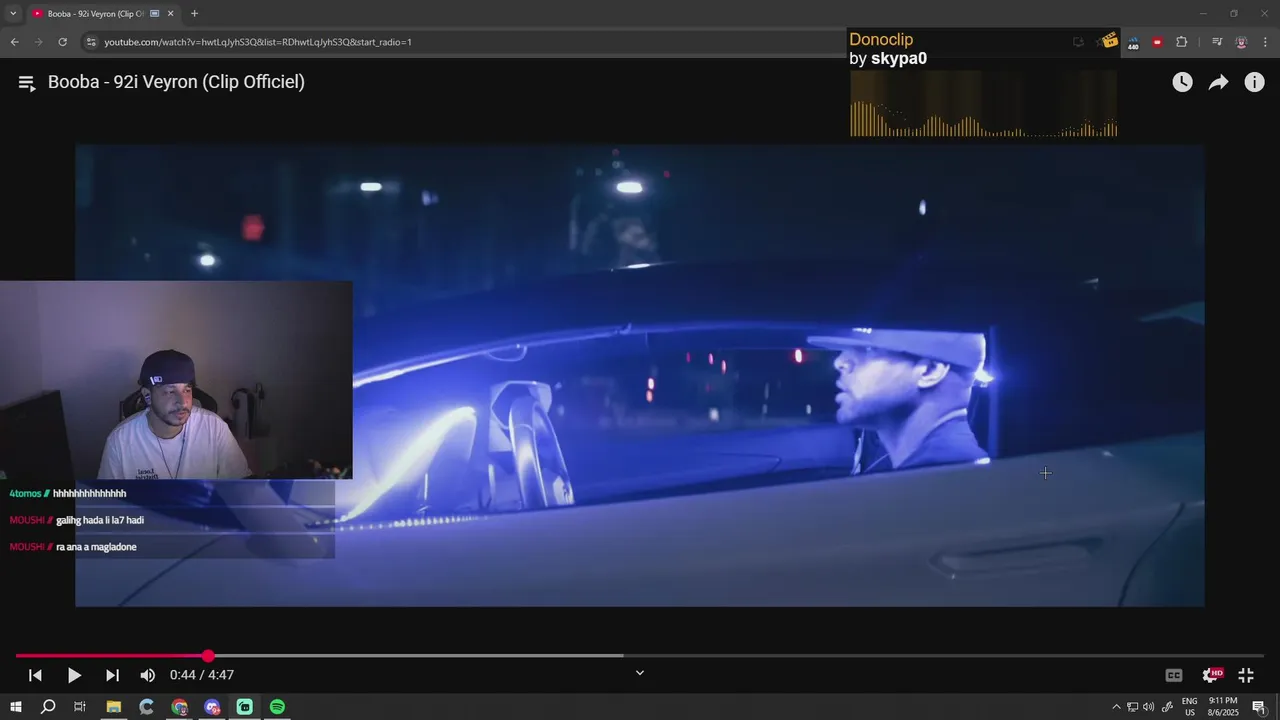The height and width of the screenshot is (720, 1280).
Task: Skip to the previous video
Action: pos(35,675)
